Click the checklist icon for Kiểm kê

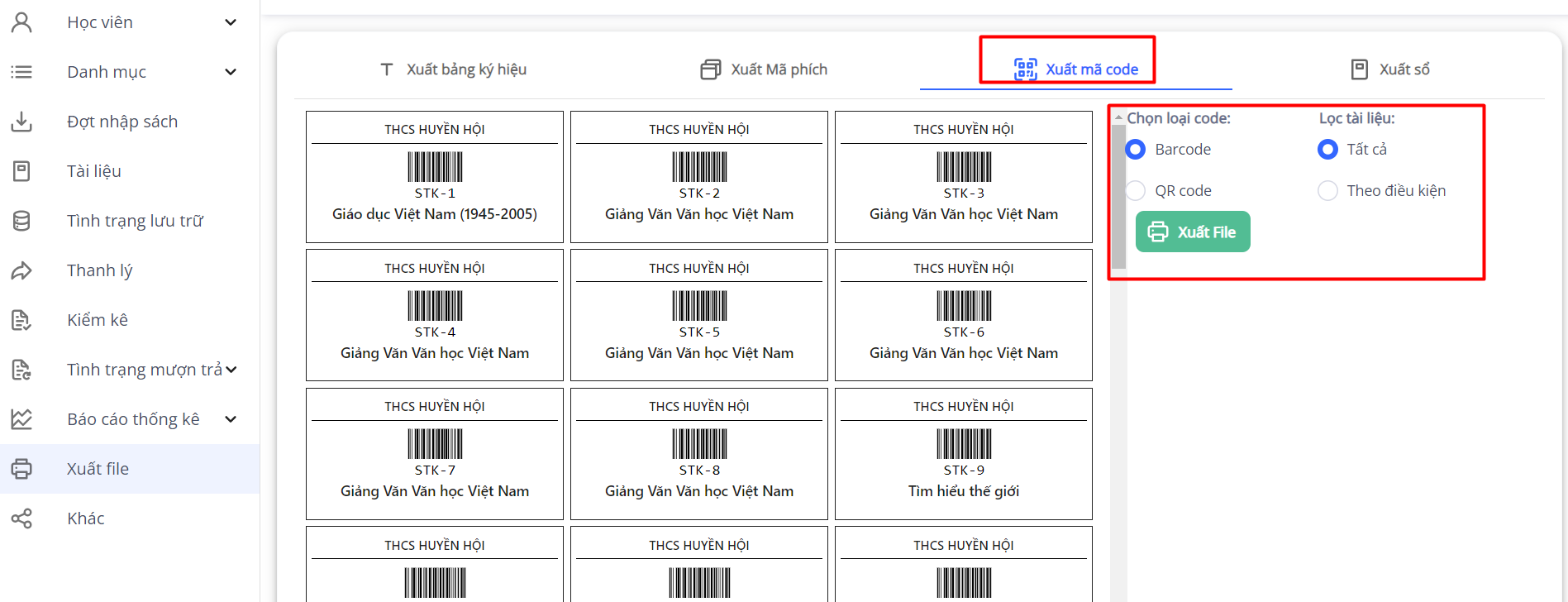coord(21,320)
